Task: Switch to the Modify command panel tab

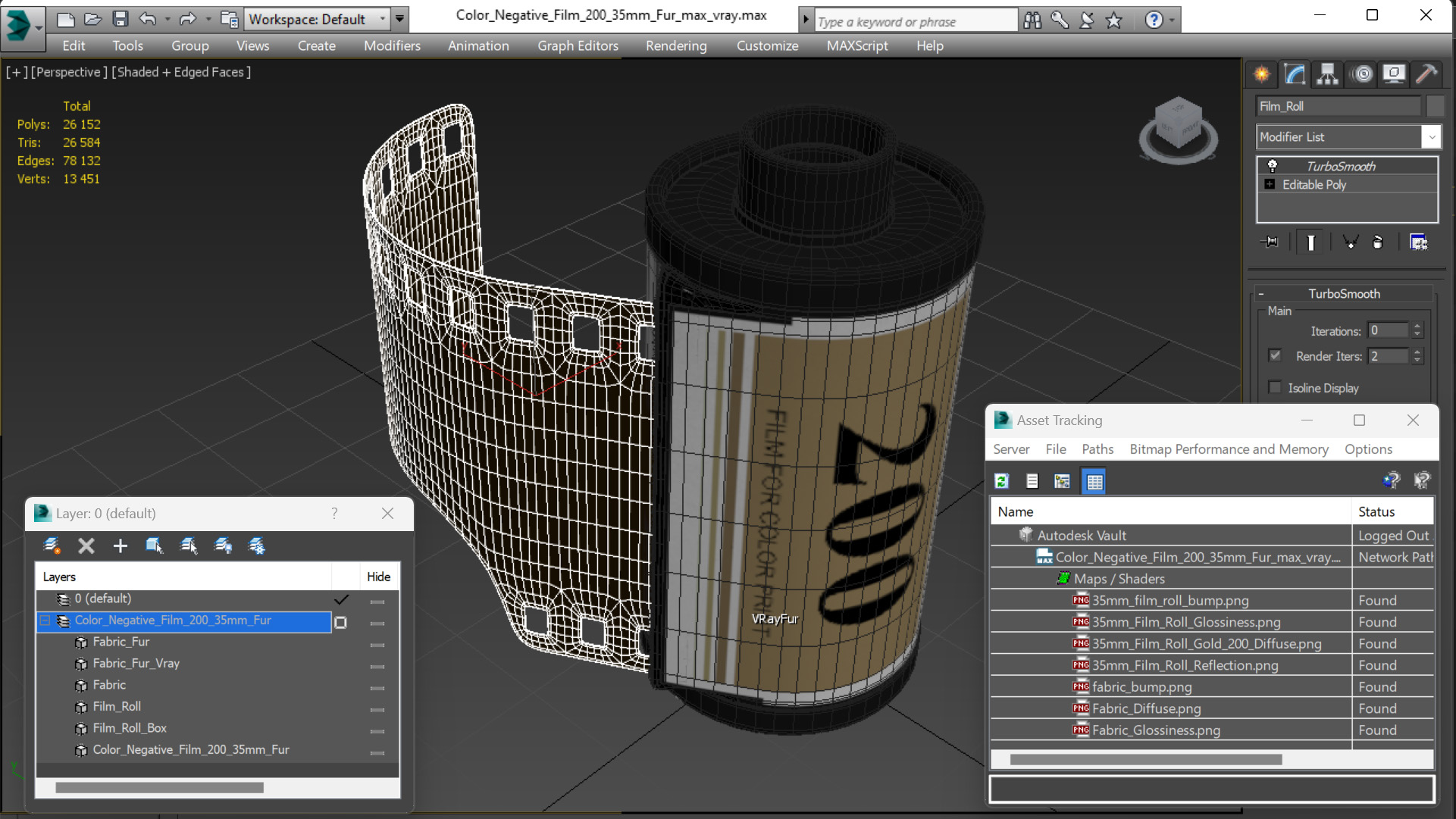Action: click(x=1295, y=74)
